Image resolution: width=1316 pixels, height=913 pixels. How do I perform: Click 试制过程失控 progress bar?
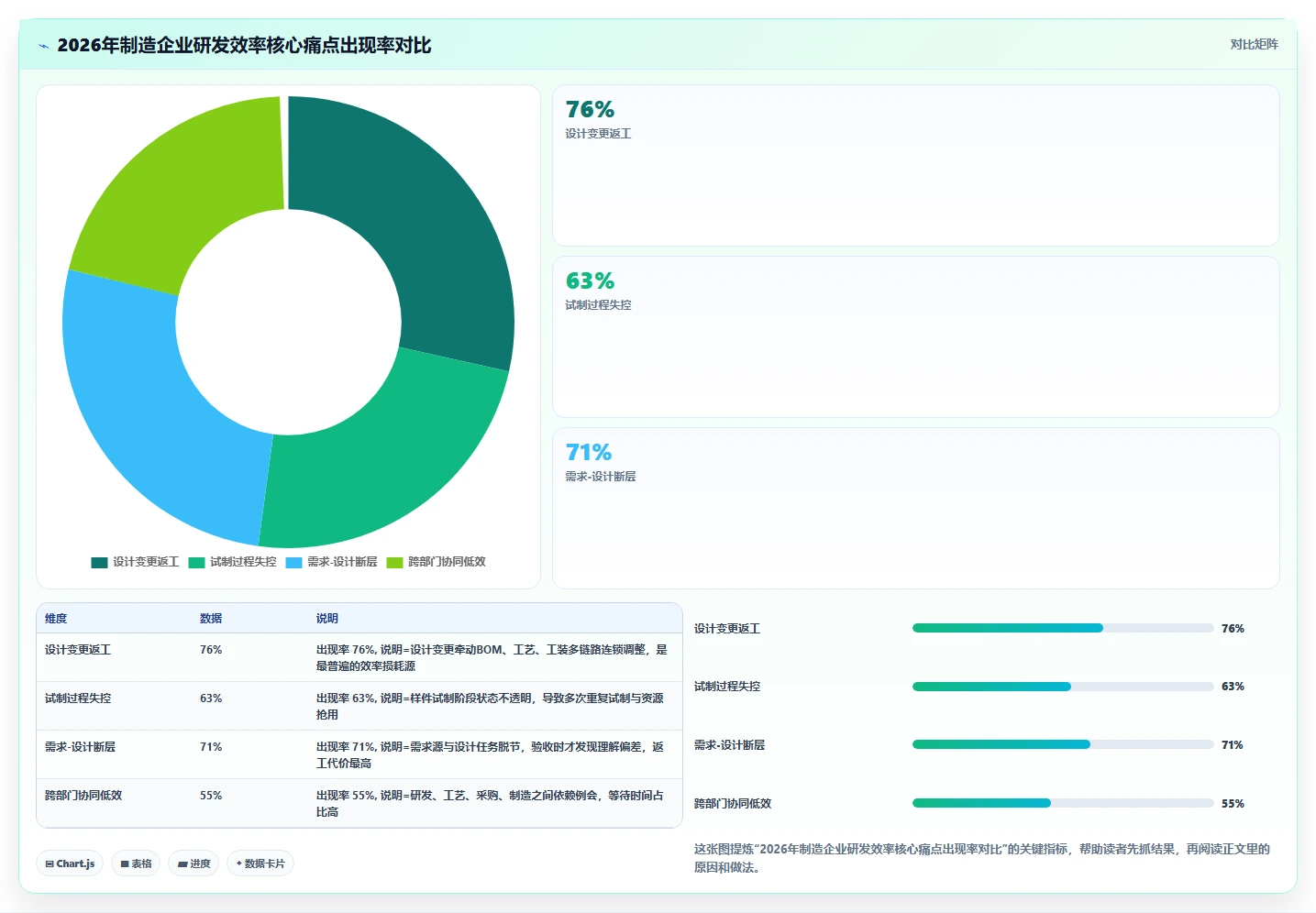pyautogui.click(x=1063, y=687)
